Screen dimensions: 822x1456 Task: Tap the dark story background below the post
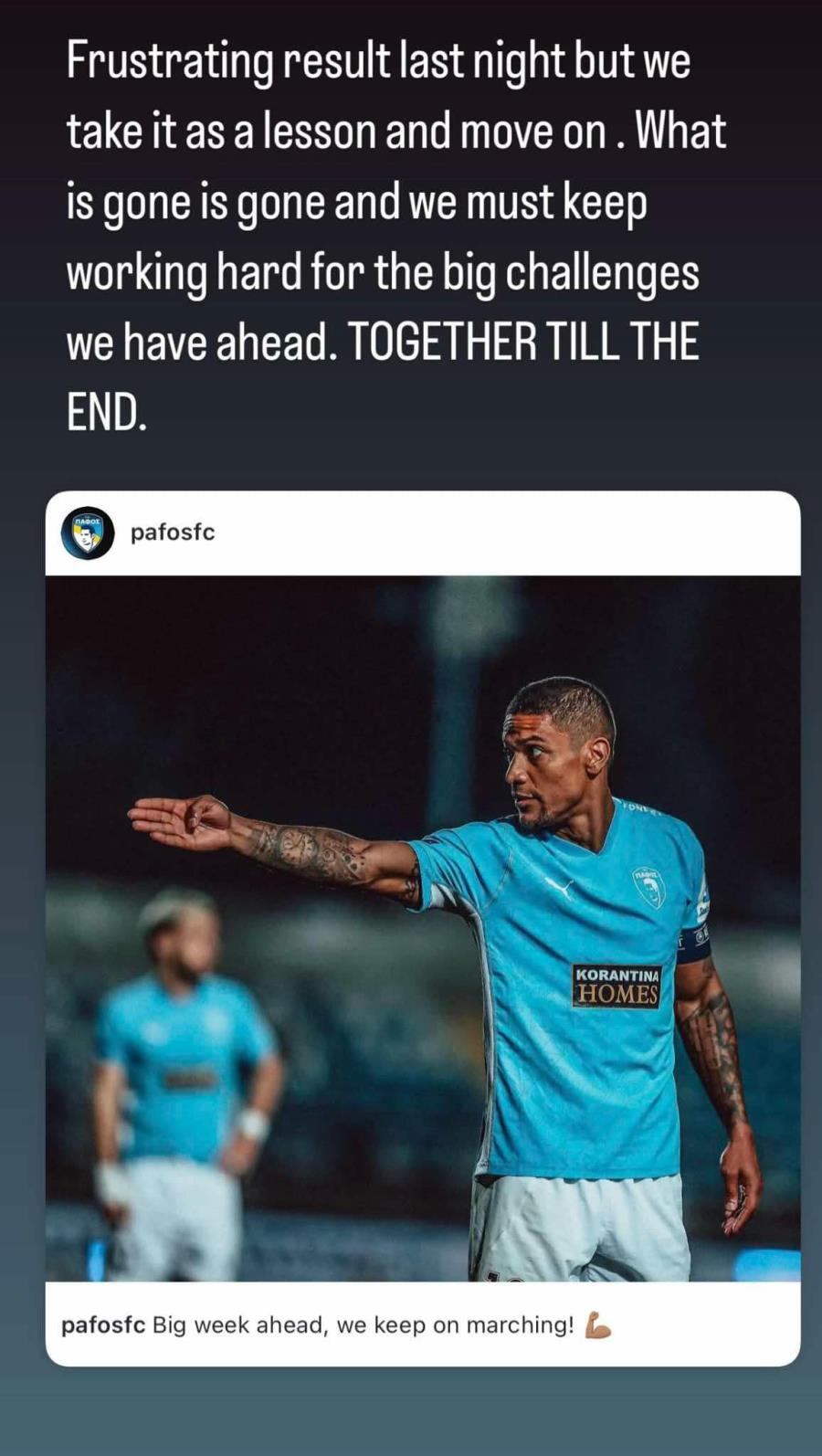point(411,1412)
